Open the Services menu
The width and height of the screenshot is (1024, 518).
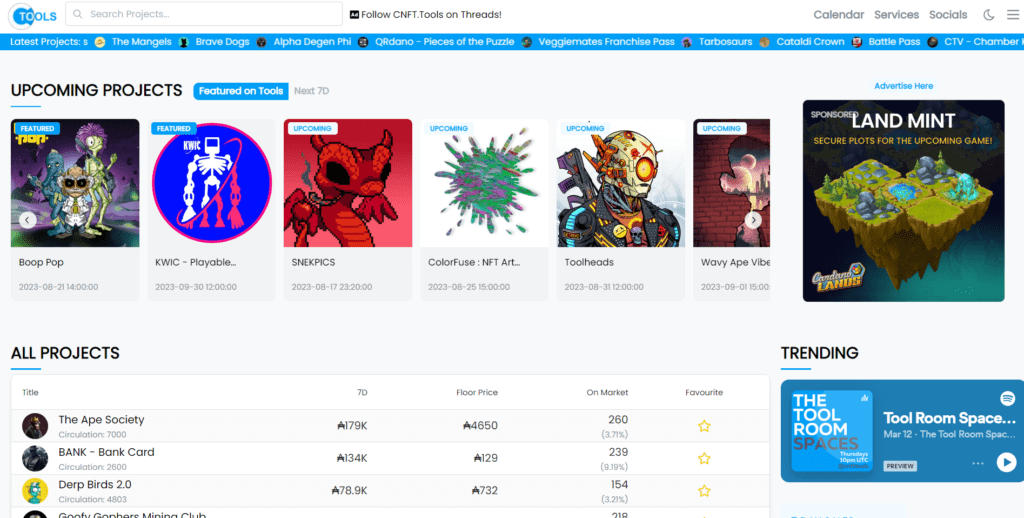coord(896,14)
